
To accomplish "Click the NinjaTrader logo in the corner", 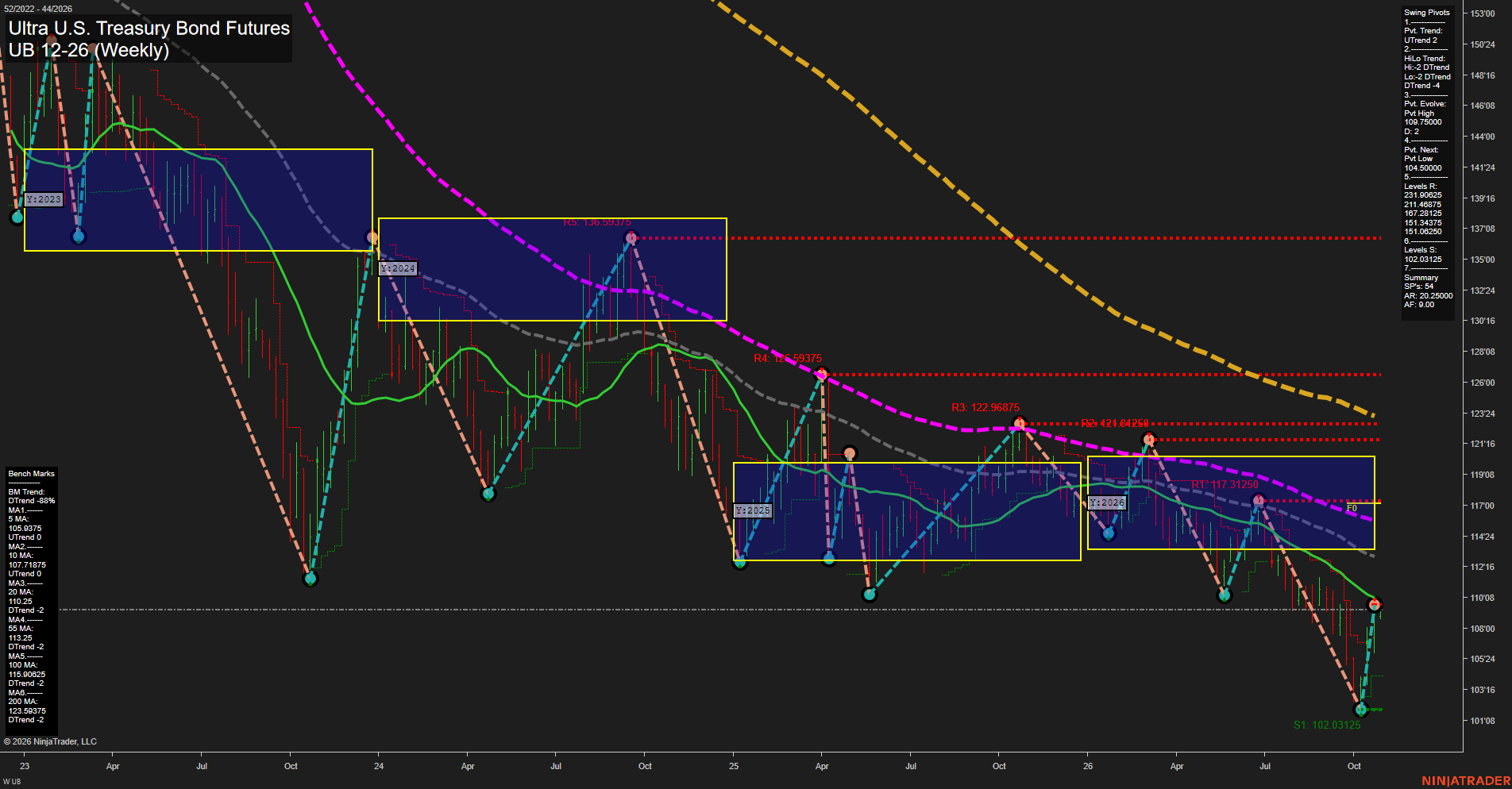I will pos(1466,781).
